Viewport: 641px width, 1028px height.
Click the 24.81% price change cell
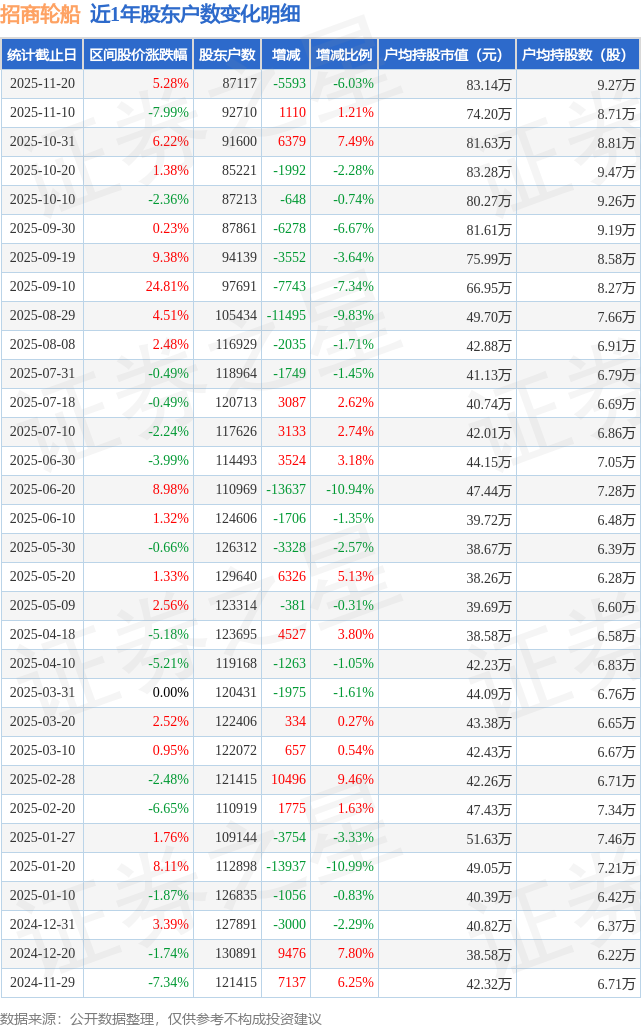point(168,287)
